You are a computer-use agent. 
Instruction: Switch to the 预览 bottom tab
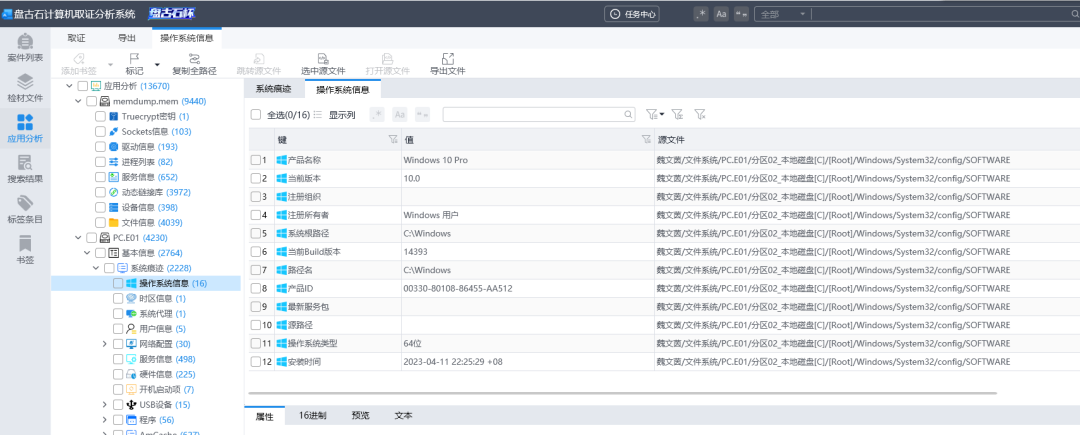point(360,416)
